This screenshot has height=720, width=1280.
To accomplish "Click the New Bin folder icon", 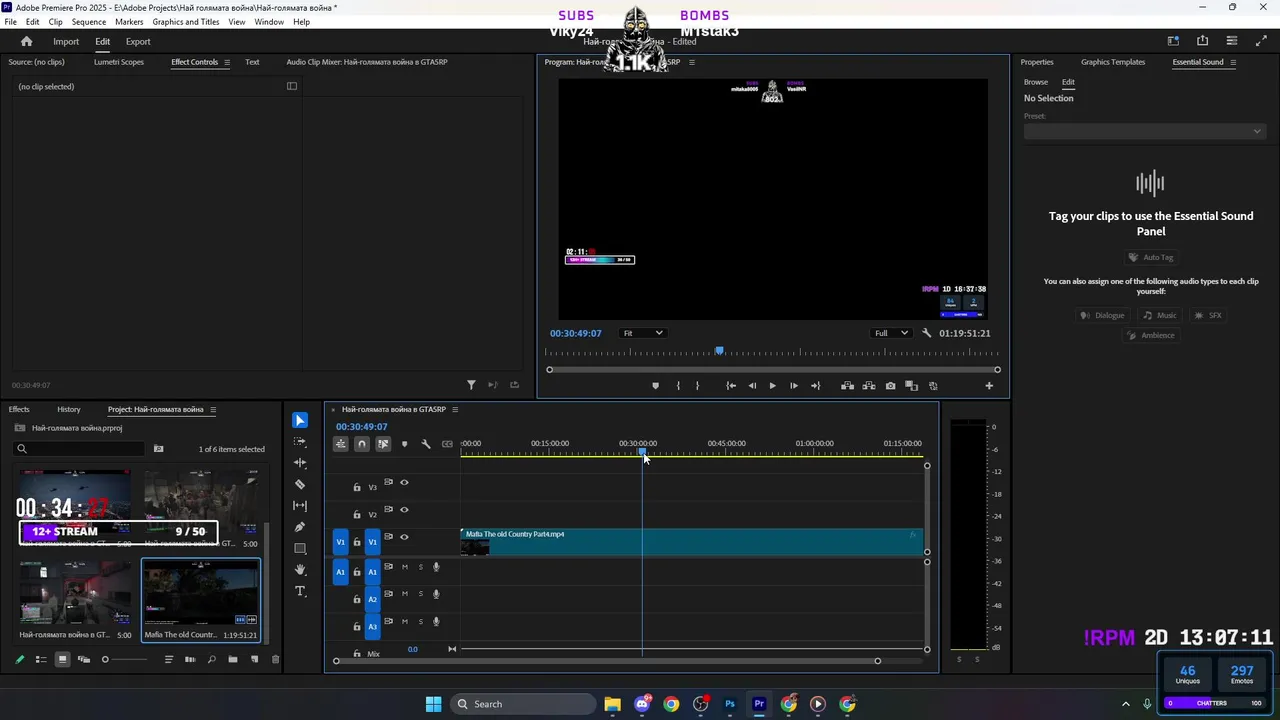I will (232, 659).
